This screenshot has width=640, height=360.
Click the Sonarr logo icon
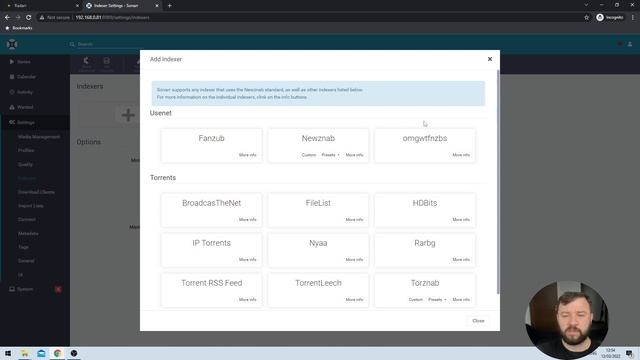(x=12, y=44)
